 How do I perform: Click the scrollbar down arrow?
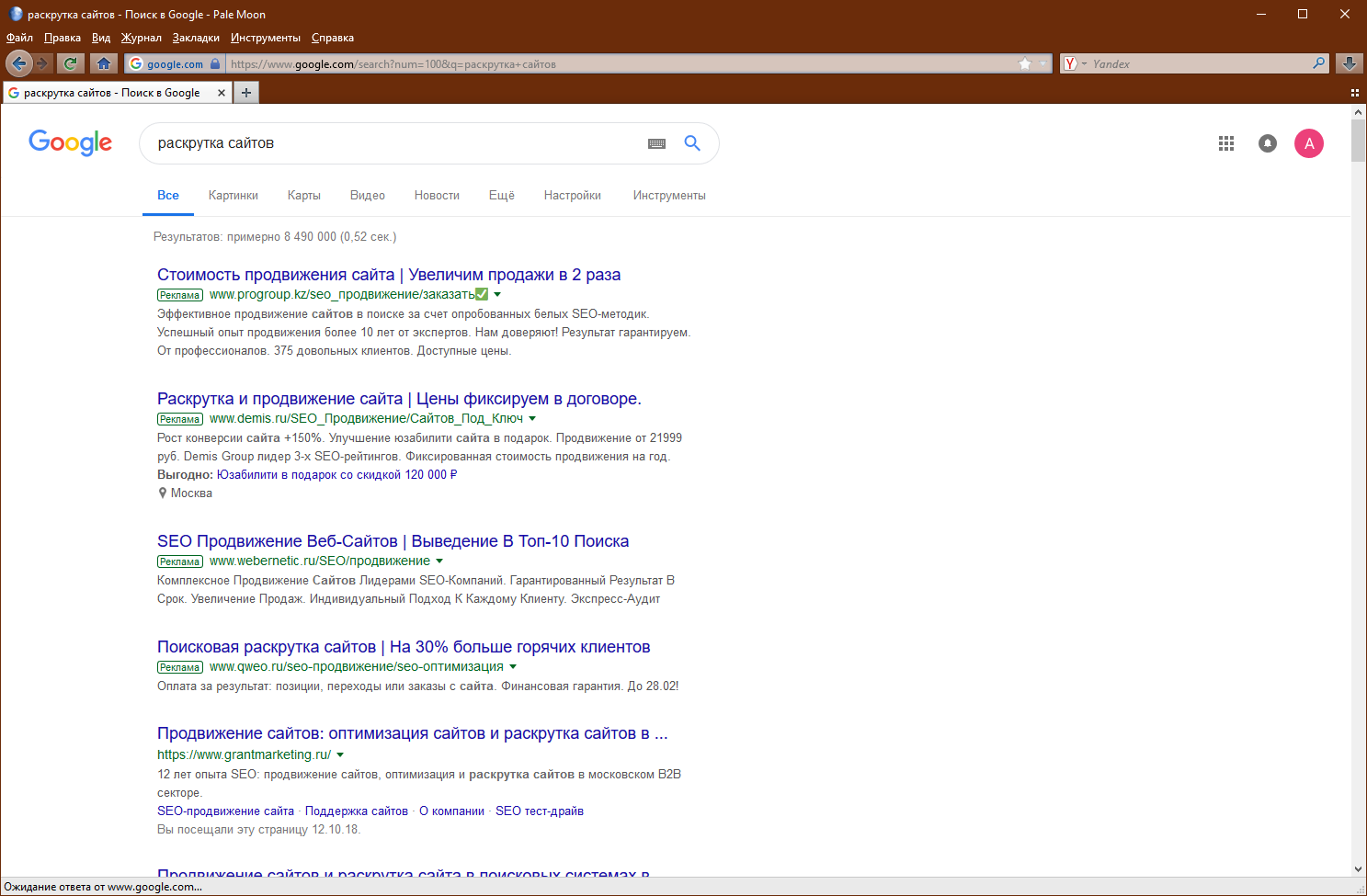1359,868
